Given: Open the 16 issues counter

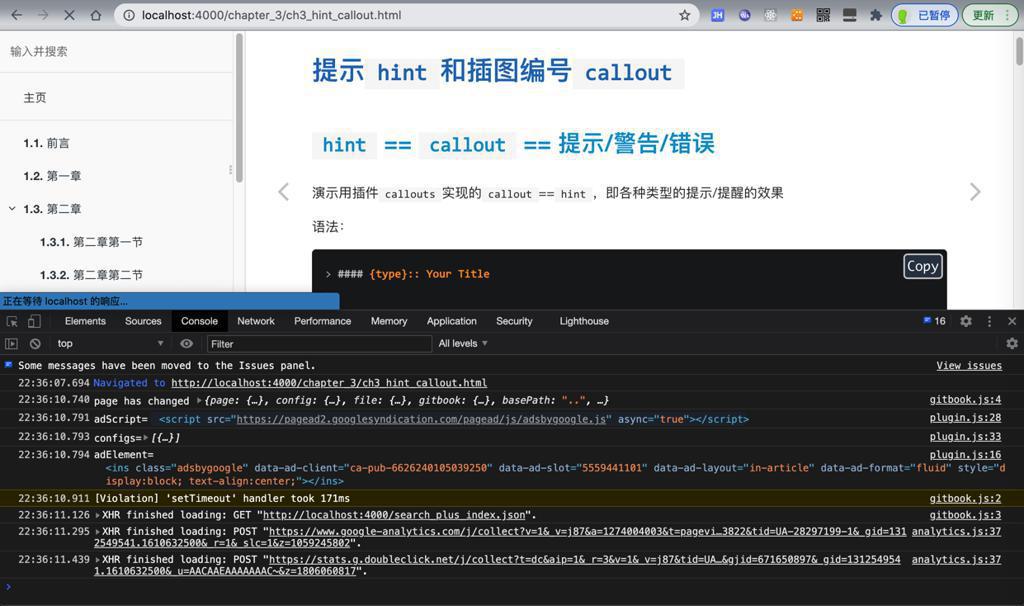Looking at the screenshot, I should (935, 321).
